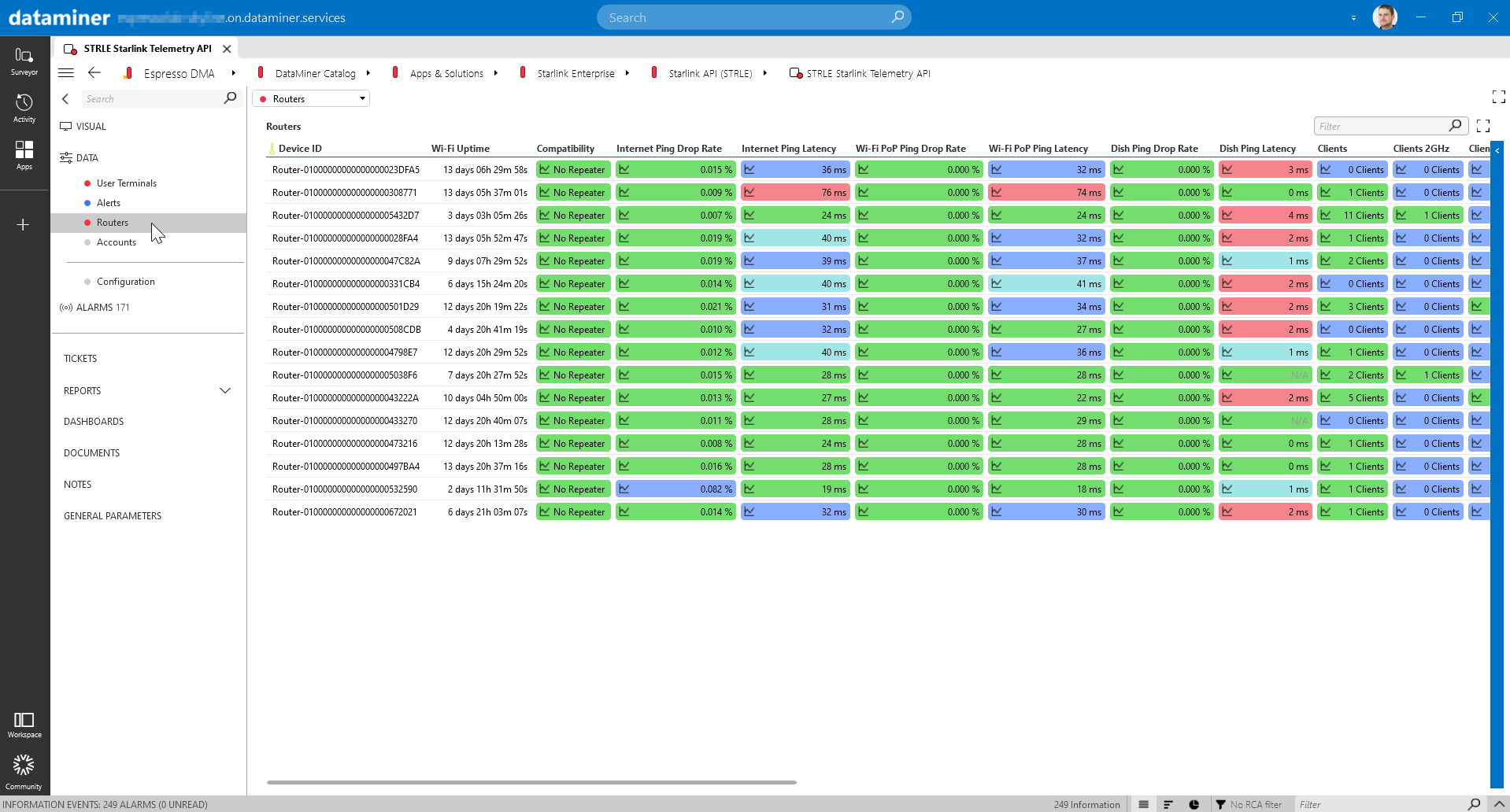
Task: Click the magnifier in the side panel search
Action: [x=230, y=98]
